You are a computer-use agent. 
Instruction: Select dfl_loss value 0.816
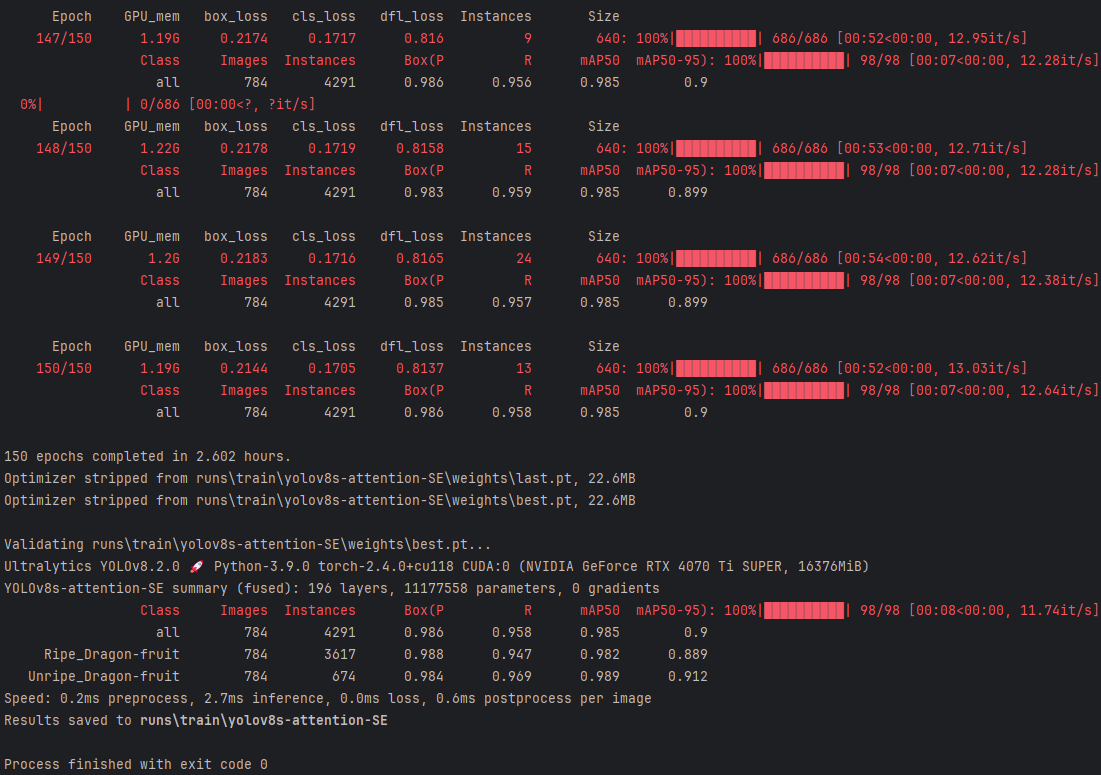click(423, 39)
